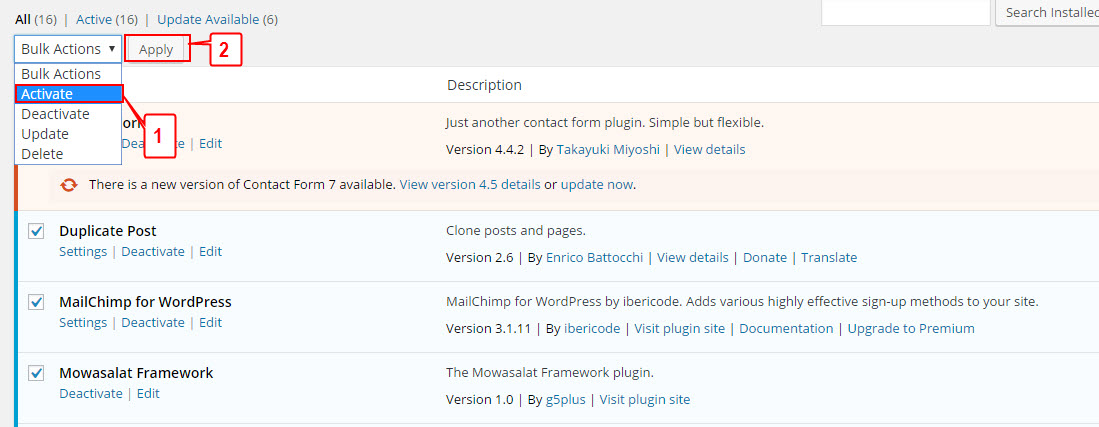Screen dimensions: 1099x427
Task: Click the 'Clone posts and pages.' description
Action: pyautogui.click(x=516, y=231)
